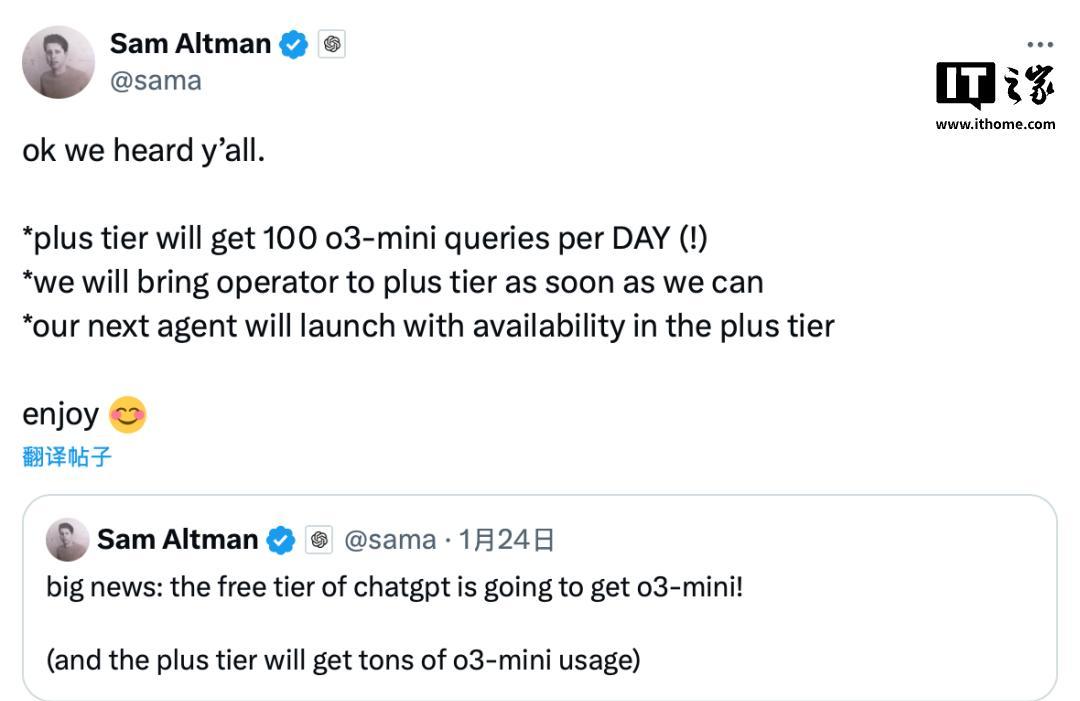The image size is (1080, 701).
Task: Click the IT之家 logo watermark
Action: tap(995, 85)
